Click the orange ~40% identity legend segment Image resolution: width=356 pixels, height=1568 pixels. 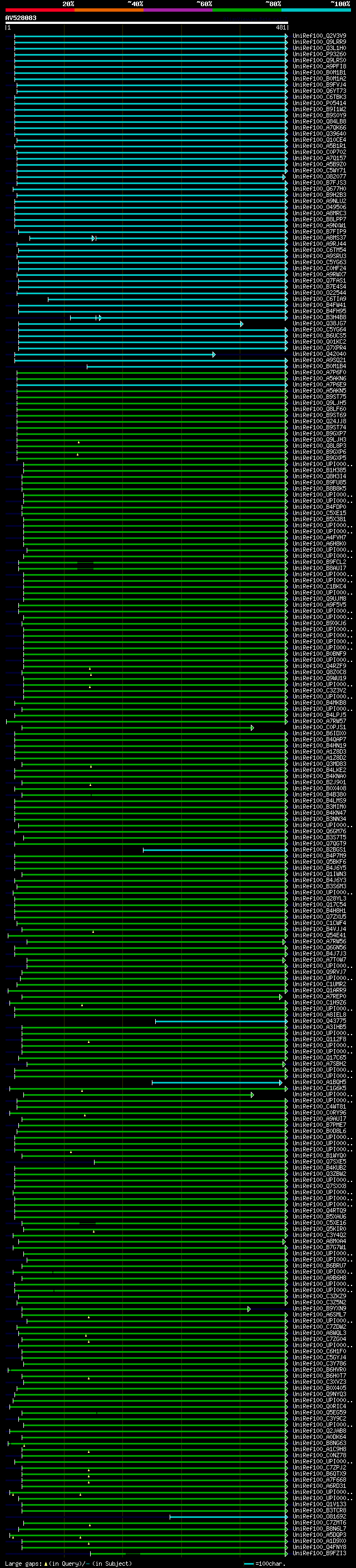point(109,10)
